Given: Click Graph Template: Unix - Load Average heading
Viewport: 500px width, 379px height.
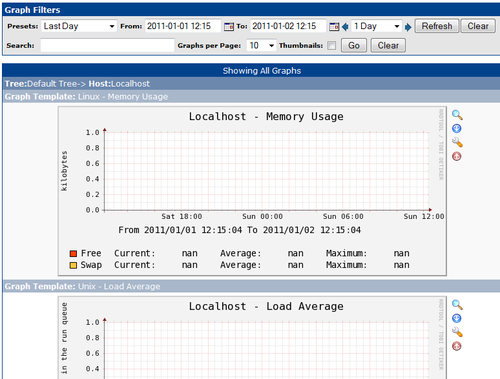Looking at the screenshot, I should tap(82, 286).
